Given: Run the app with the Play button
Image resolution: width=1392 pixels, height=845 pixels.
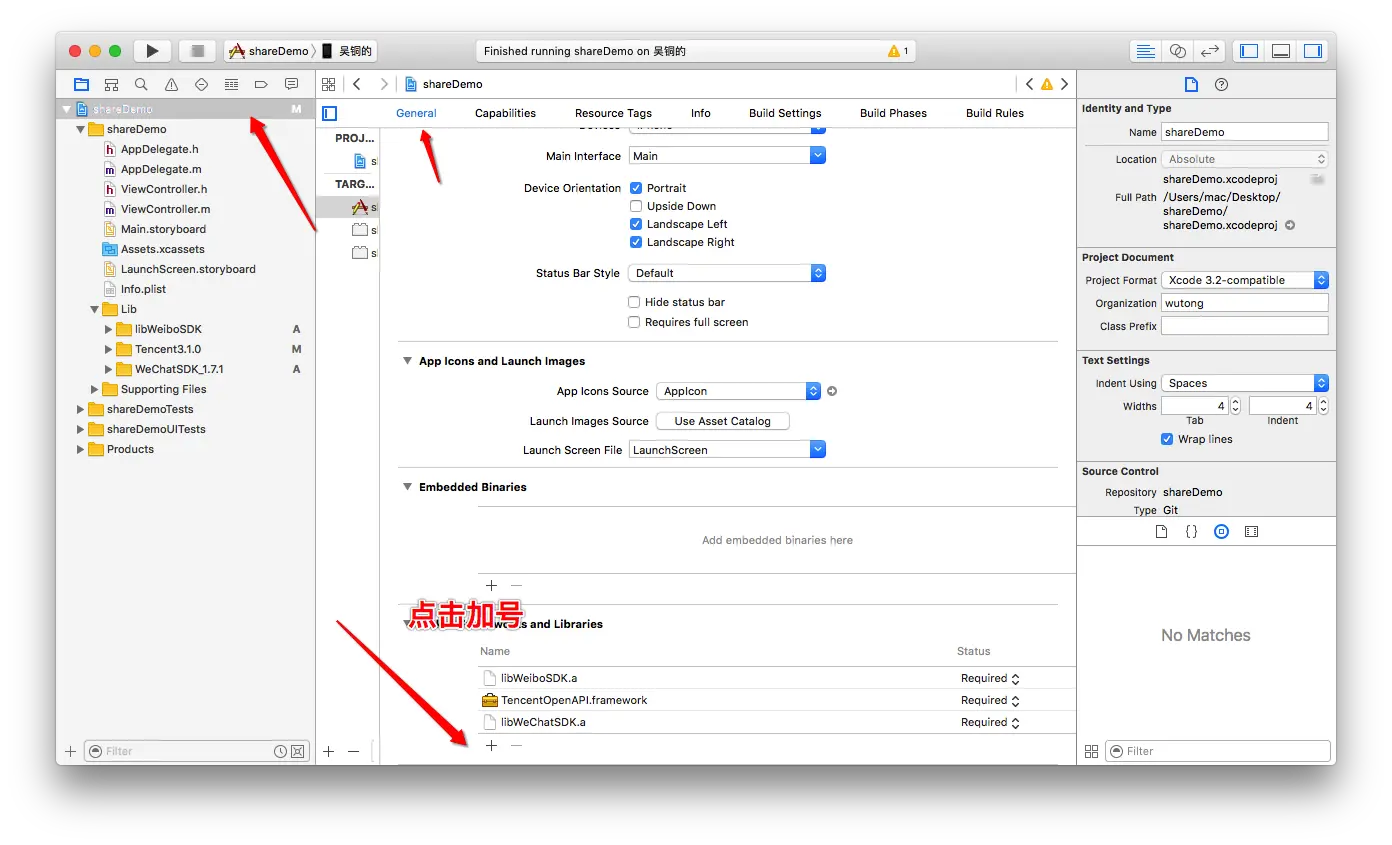Looking at the screenshot, I should tap(152, 51).
